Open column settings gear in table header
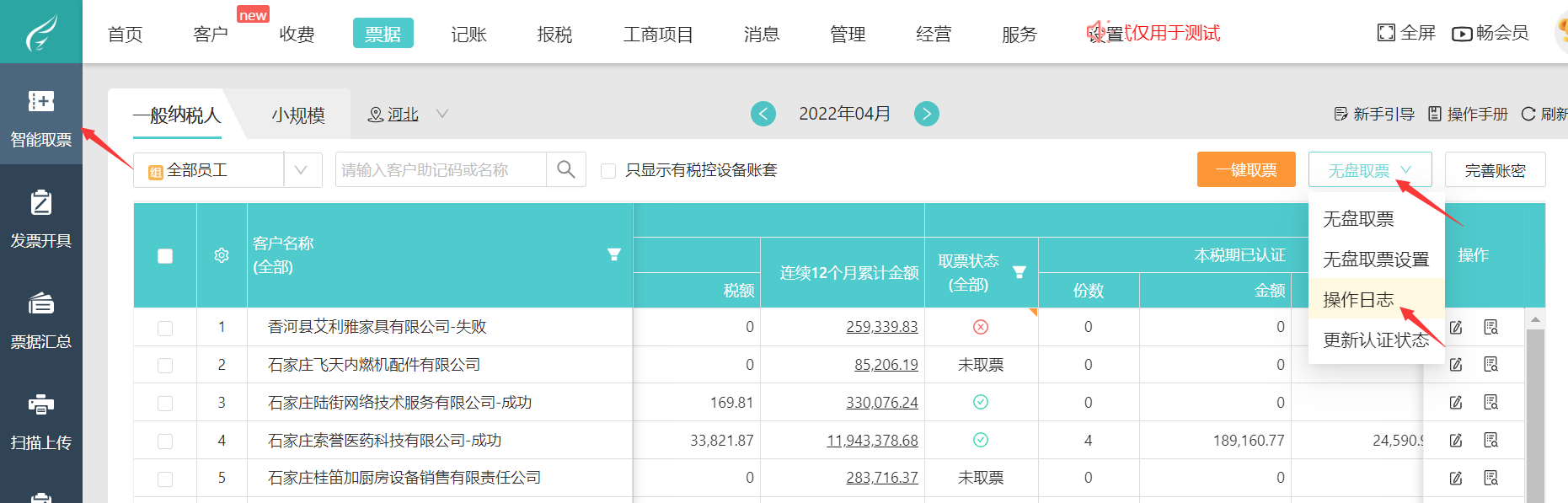 point(222,255)
